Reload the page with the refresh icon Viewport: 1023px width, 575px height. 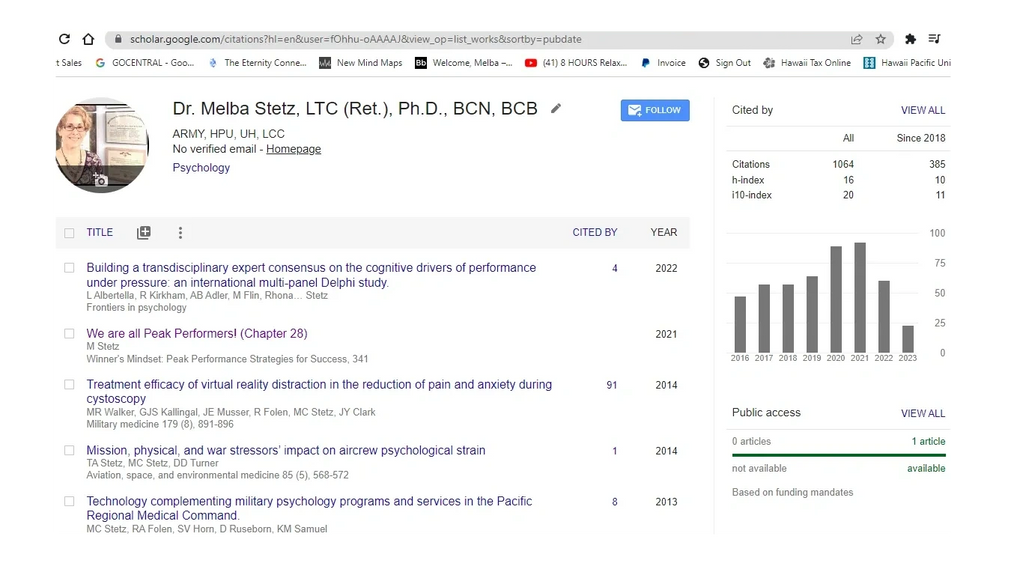point(65,39)
